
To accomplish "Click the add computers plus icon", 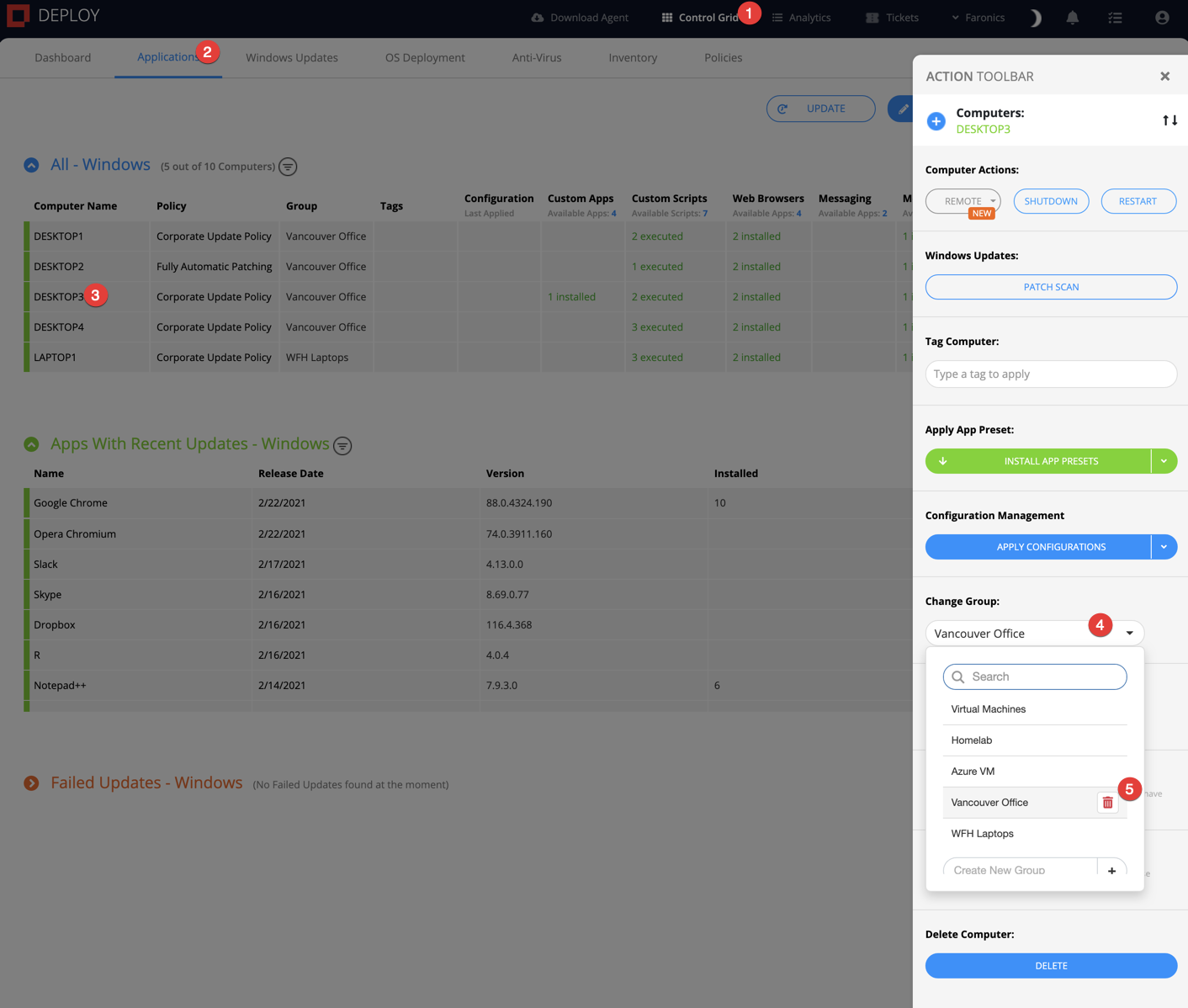I will tap(936, 121).
